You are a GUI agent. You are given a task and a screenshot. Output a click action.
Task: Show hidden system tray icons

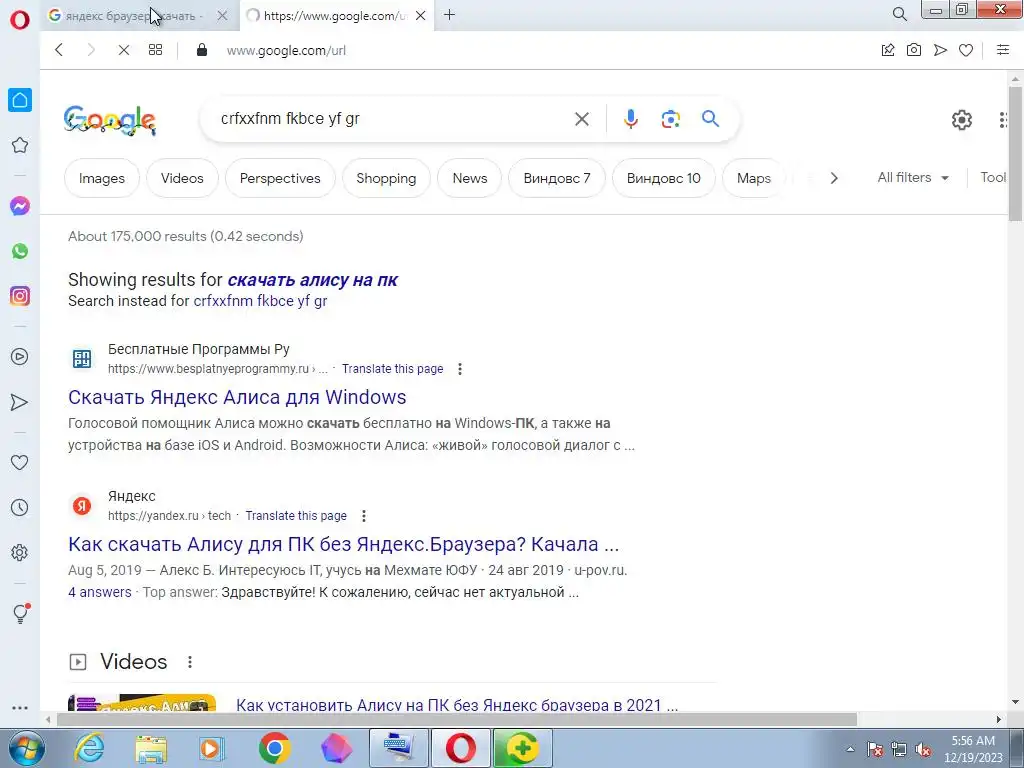point(850,749)
